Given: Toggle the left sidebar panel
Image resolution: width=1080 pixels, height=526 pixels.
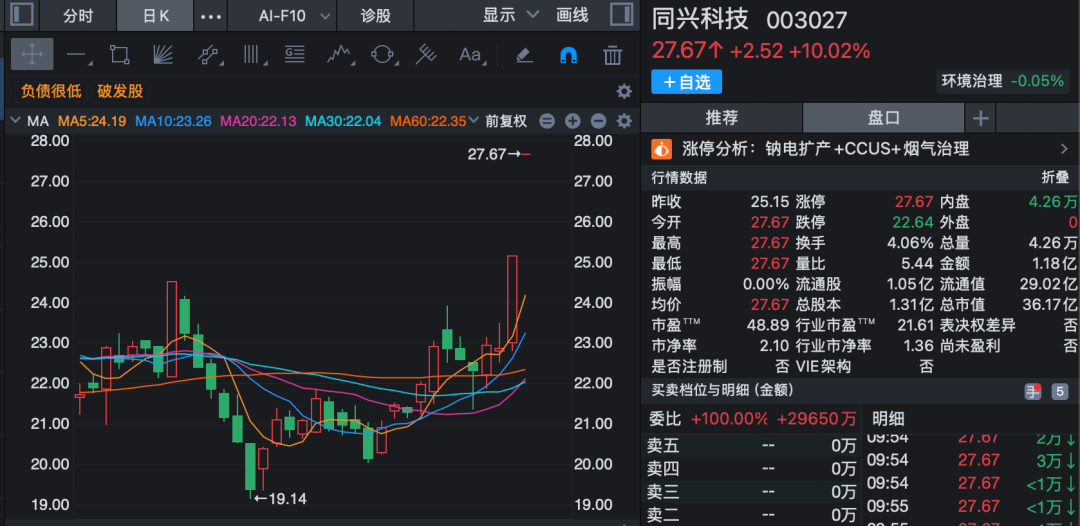Looking at the screenshot, I should coord(23,15).
